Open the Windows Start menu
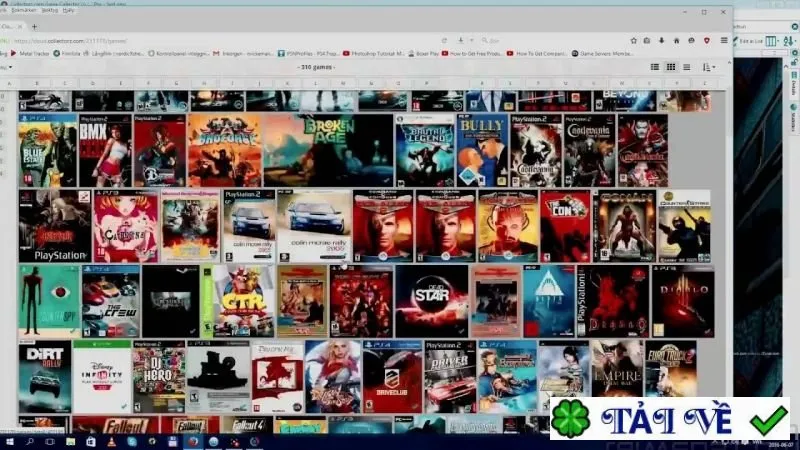Image resolution: width=800 pixels, height=450 pixels. [10, 442]
